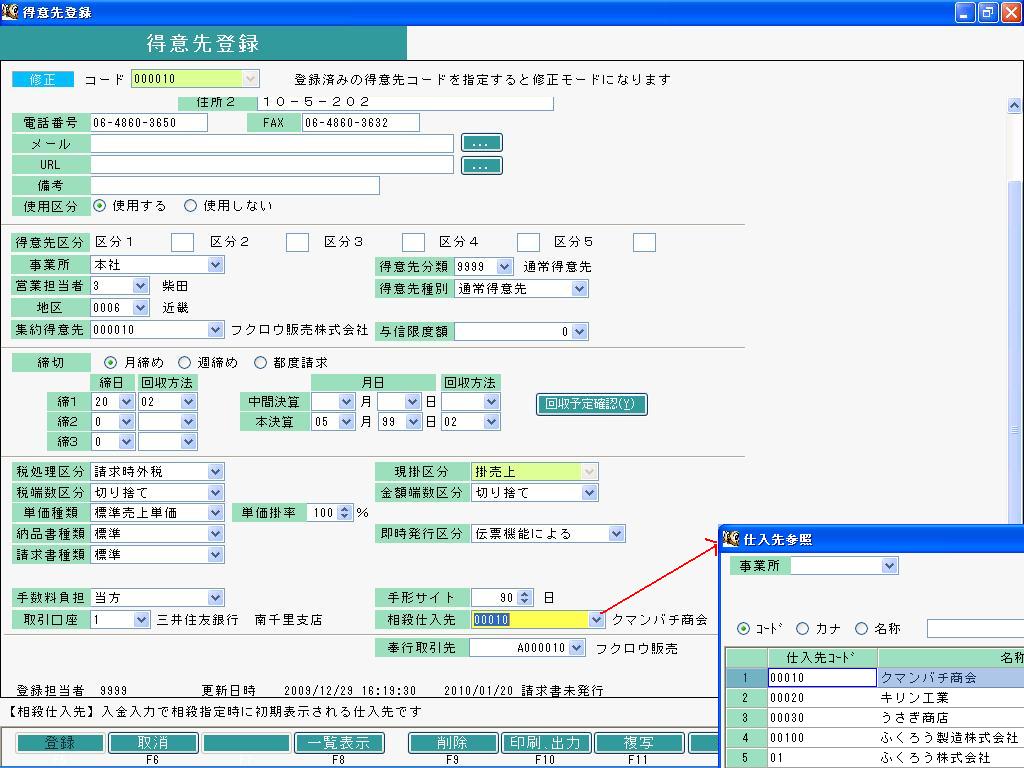Click the FAX number field
The image size is (1024, 768).
point(360,123)
